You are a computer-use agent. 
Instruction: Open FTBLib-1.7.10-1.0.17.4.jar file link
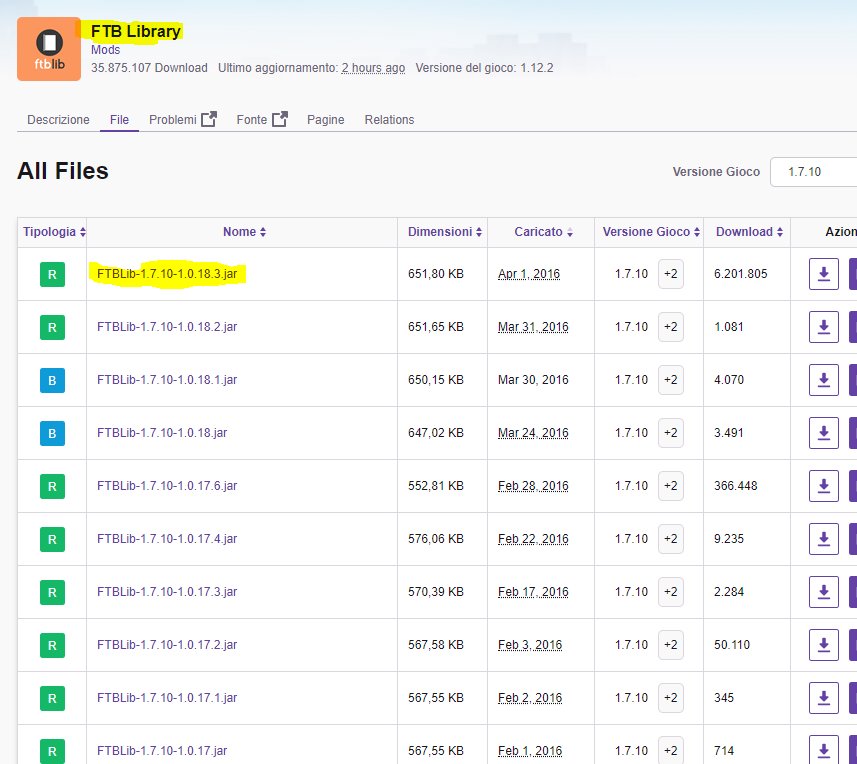(x=167, y=539)
